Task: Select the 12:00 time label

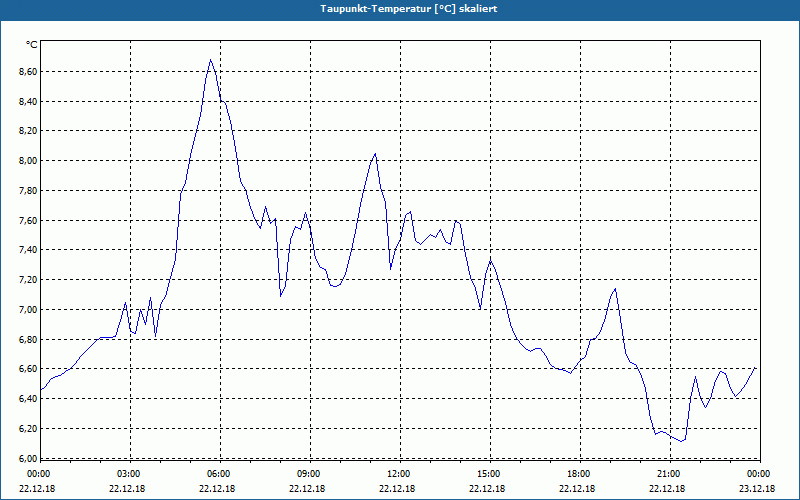Action: pos(400,474)
